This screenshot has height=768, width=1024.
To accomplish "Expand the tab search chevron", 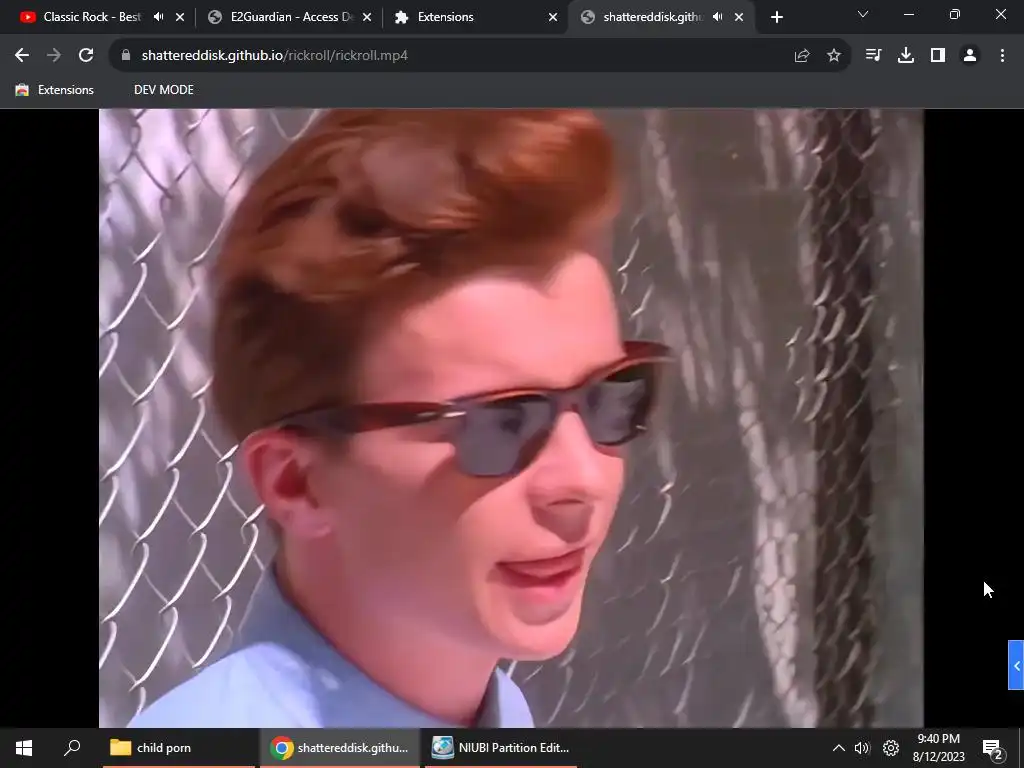I will [x=863, y=14].
